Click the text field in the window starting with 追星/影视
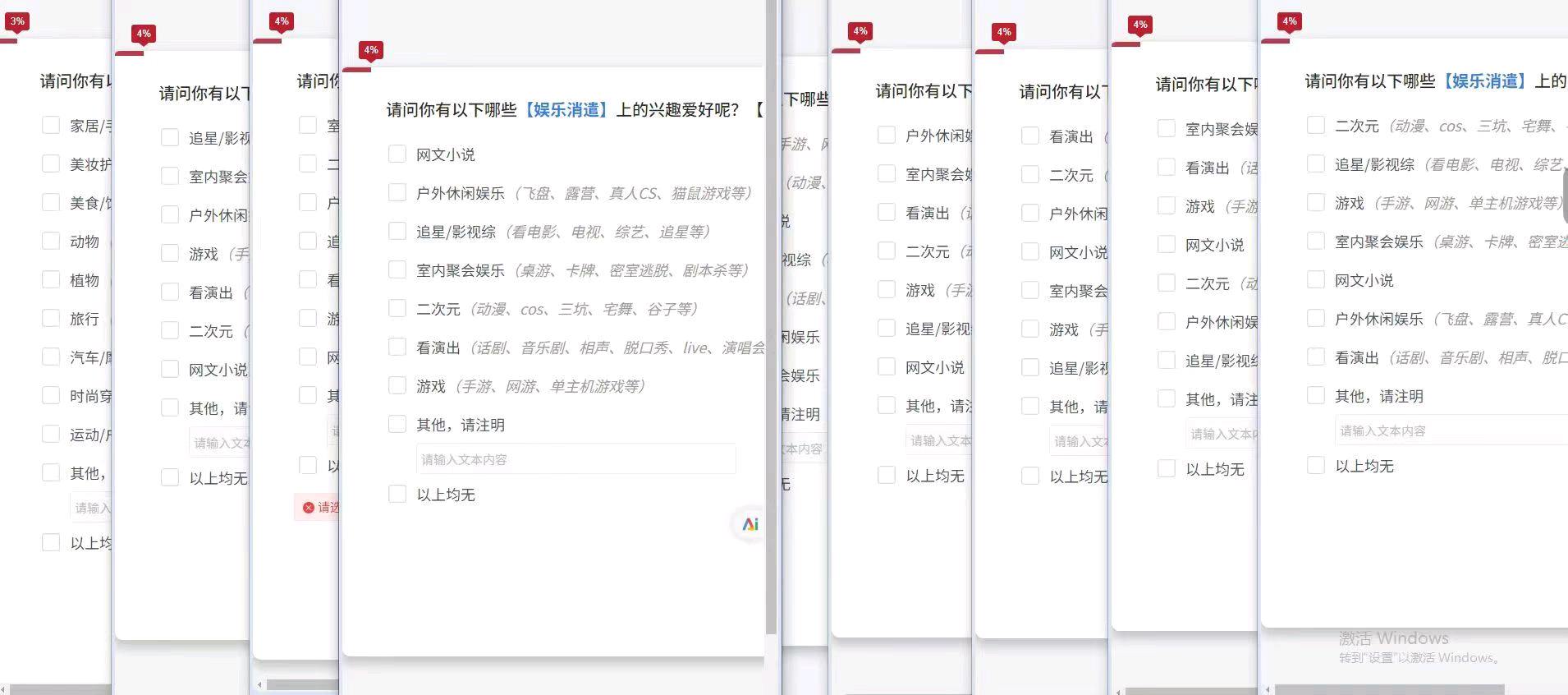This screenshot has height=695, width=1568. pos(219,443)
